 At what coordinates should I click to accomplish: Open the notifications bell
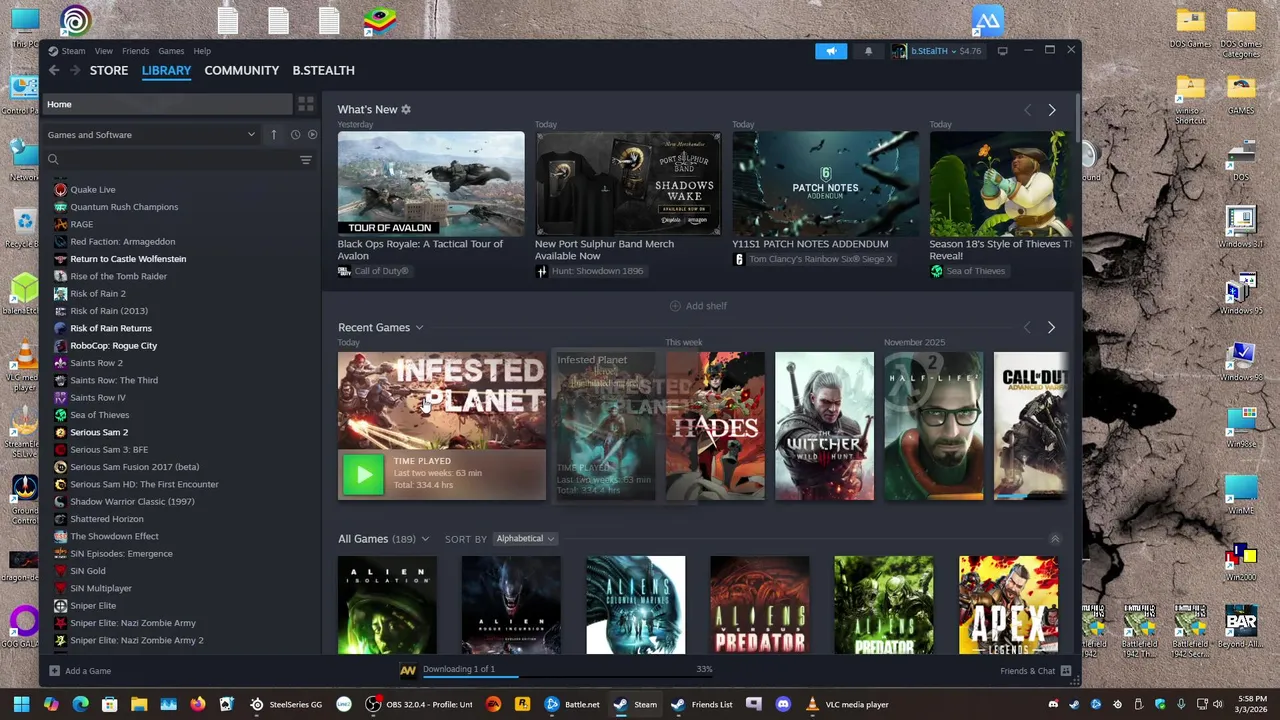[868, 51]
